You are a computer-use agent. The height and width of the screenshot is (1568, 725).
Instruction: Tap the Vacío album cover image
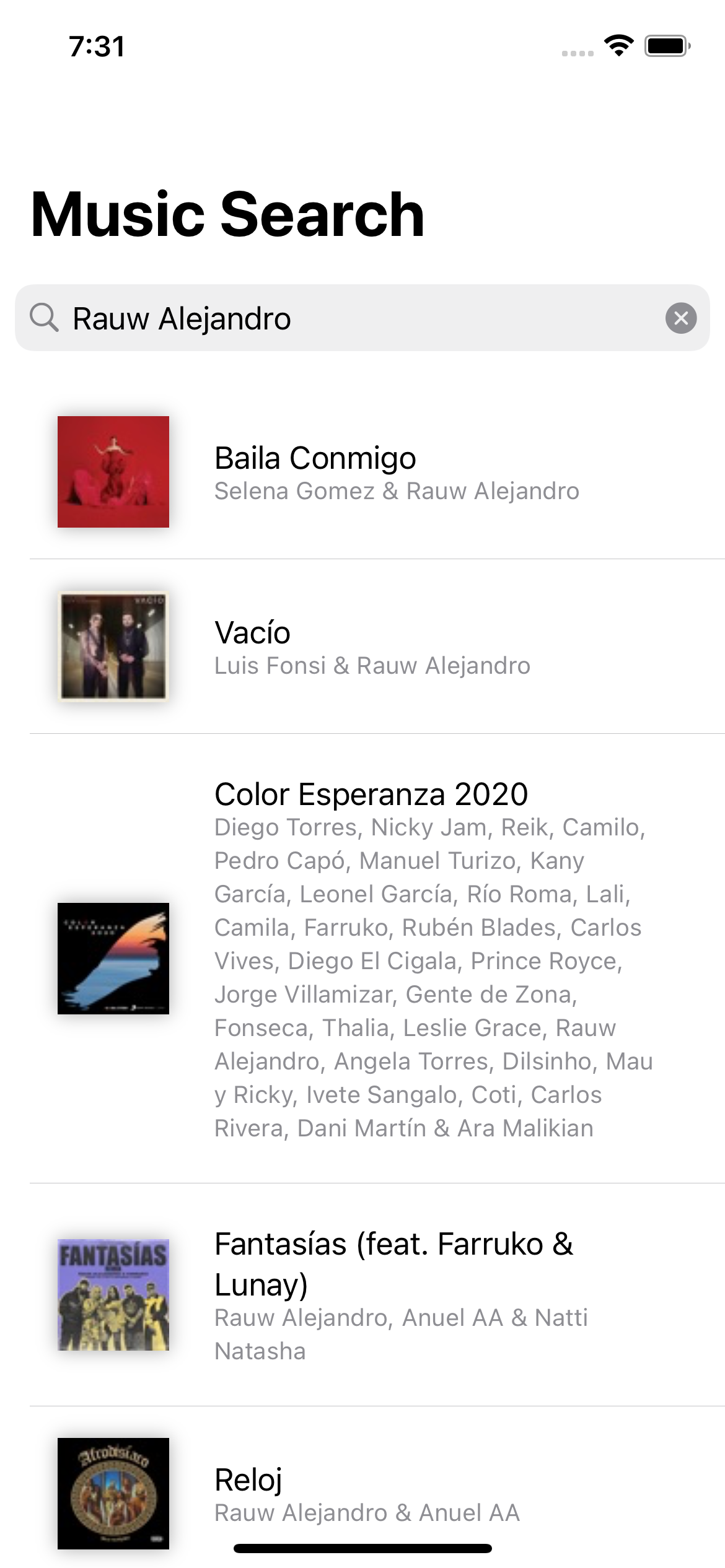[x=113, y=647]
